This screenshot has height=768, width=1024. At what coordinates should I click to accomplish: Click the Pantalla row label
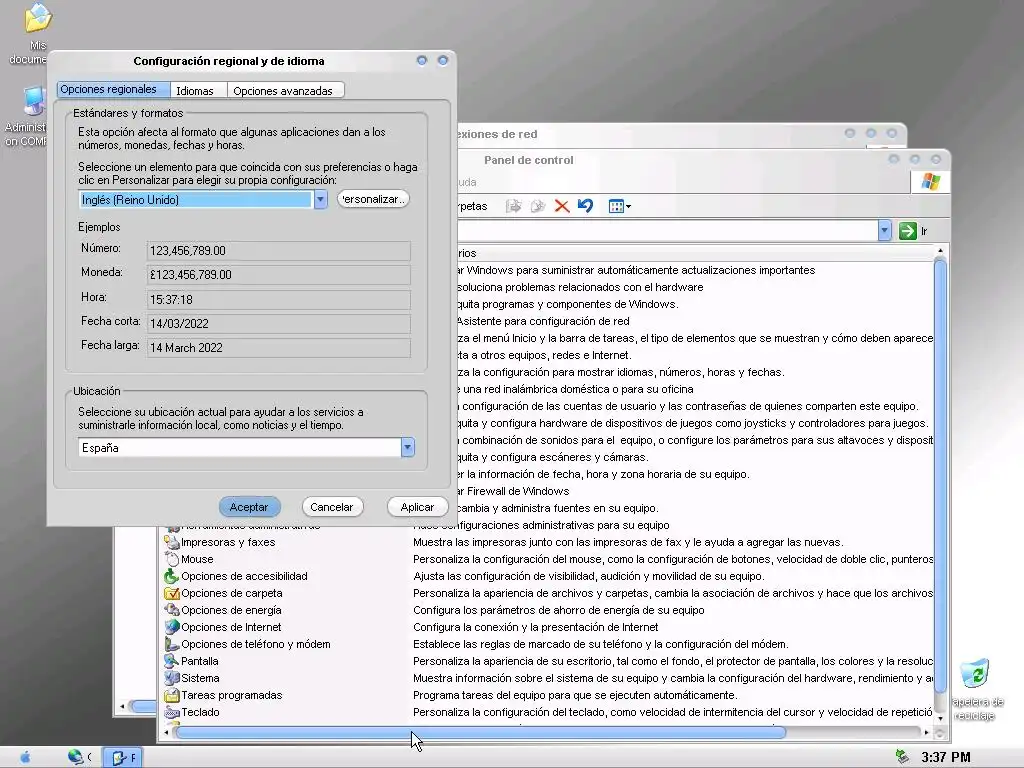200,661
